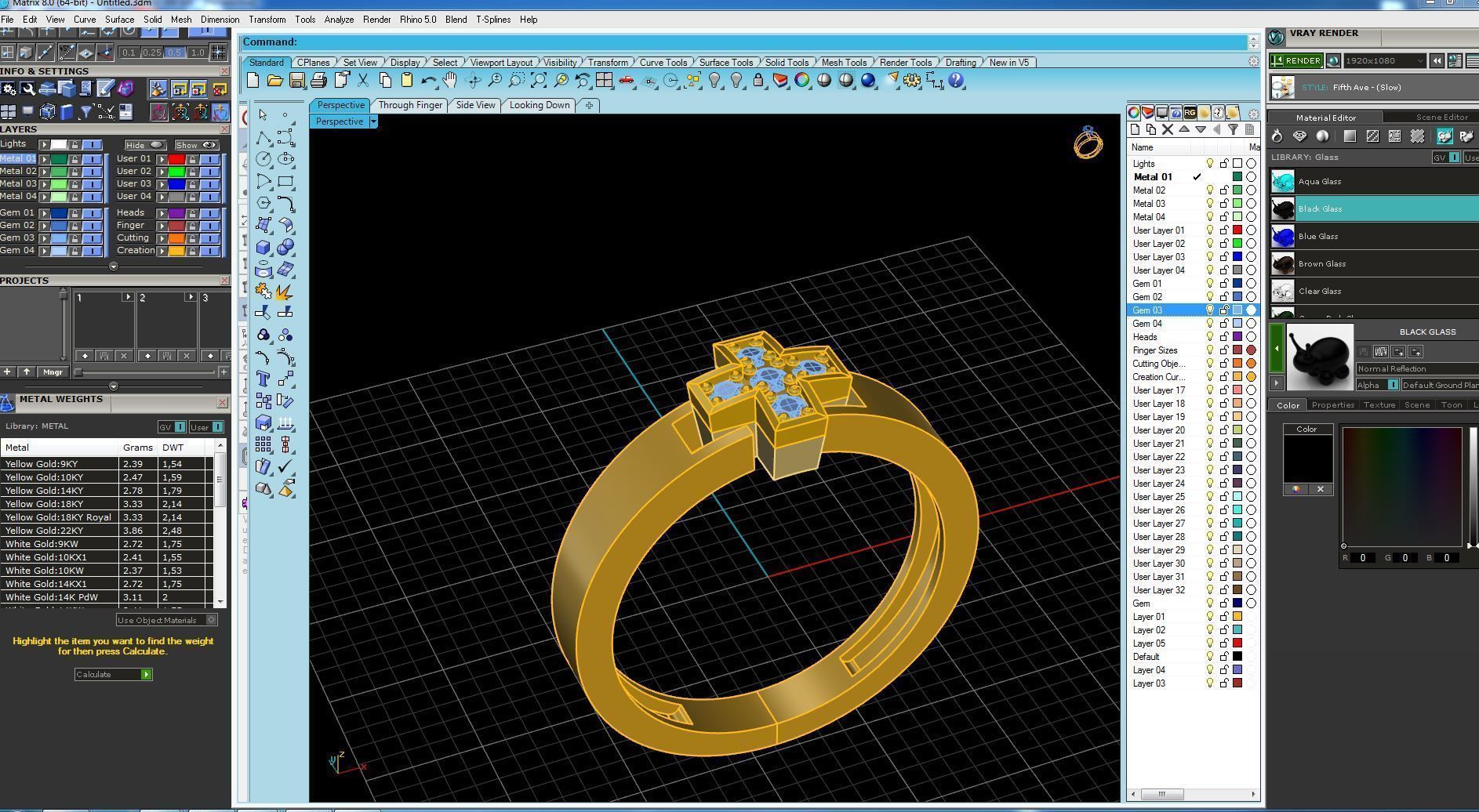This screenshot has width=1479, height=812.
Task: Toggle the Hide button in Layers
Action: pyautogui.click(x=144, y=145)
